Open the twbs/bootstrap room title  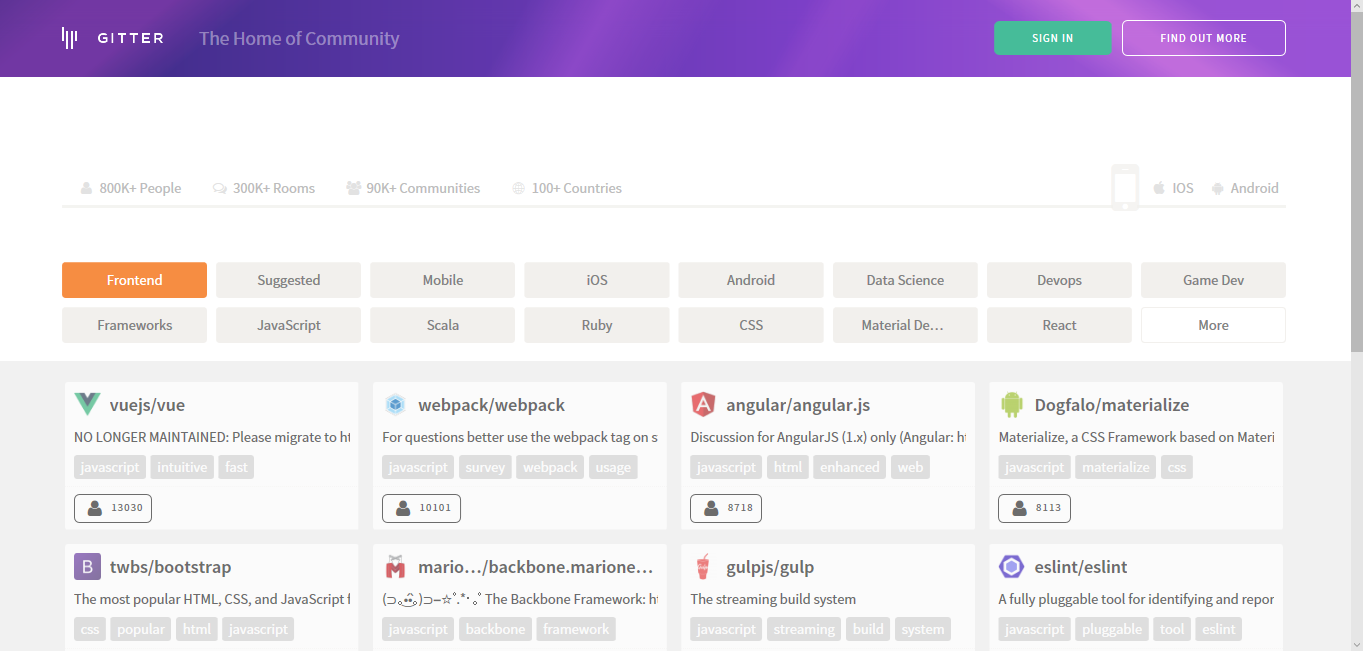[x=170, y=567]
